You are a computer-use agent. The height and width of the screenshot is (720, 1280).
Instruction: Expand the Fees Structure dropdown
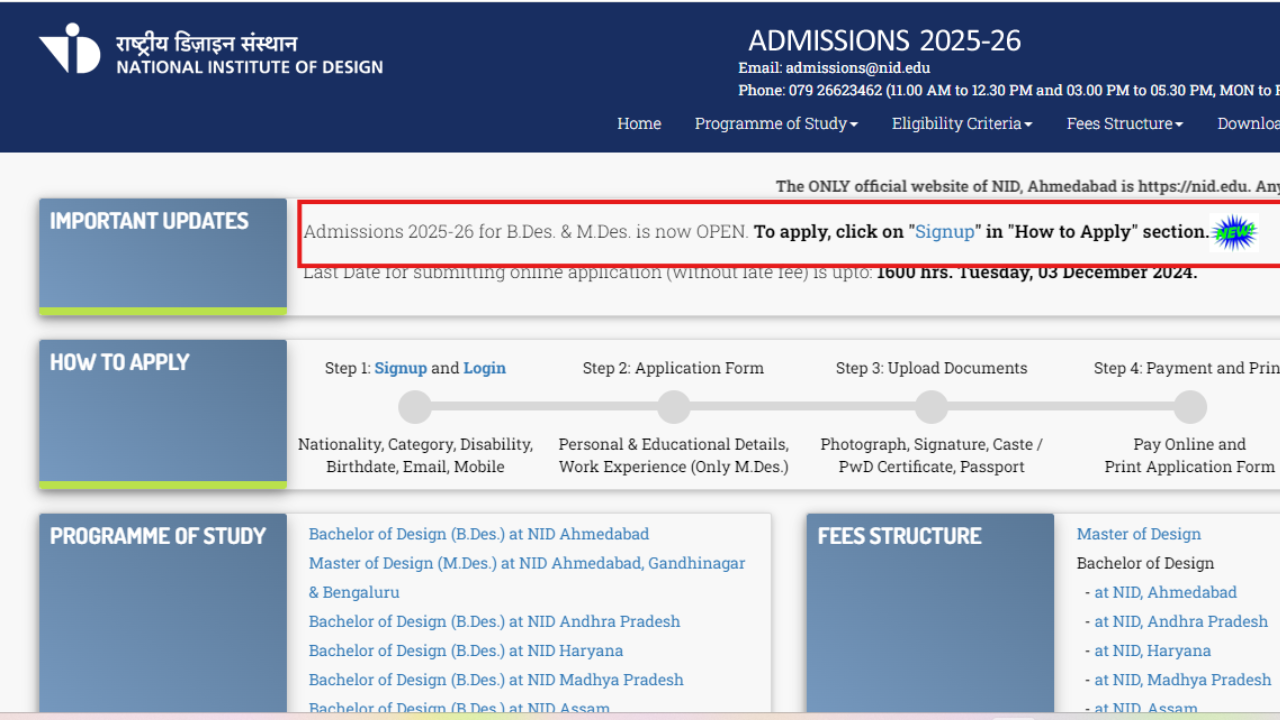tap(1124, 124)
